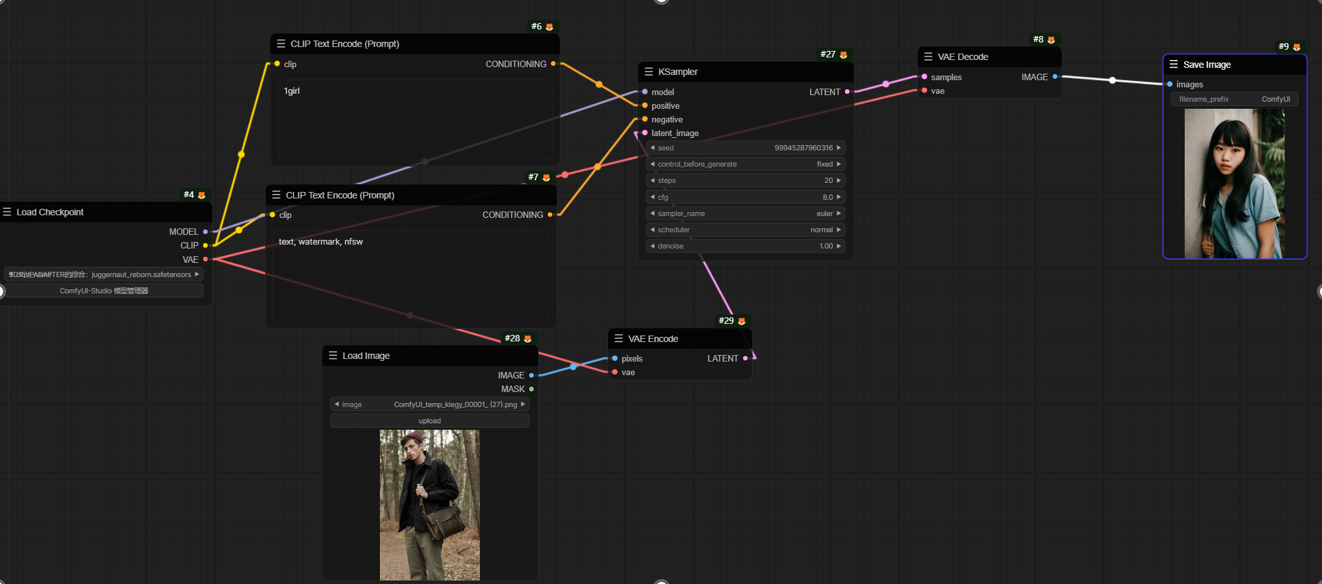Screen dimensions: 1322x584
Task: Click the VAE Encode node menu icon
Action: coord(619,339)
